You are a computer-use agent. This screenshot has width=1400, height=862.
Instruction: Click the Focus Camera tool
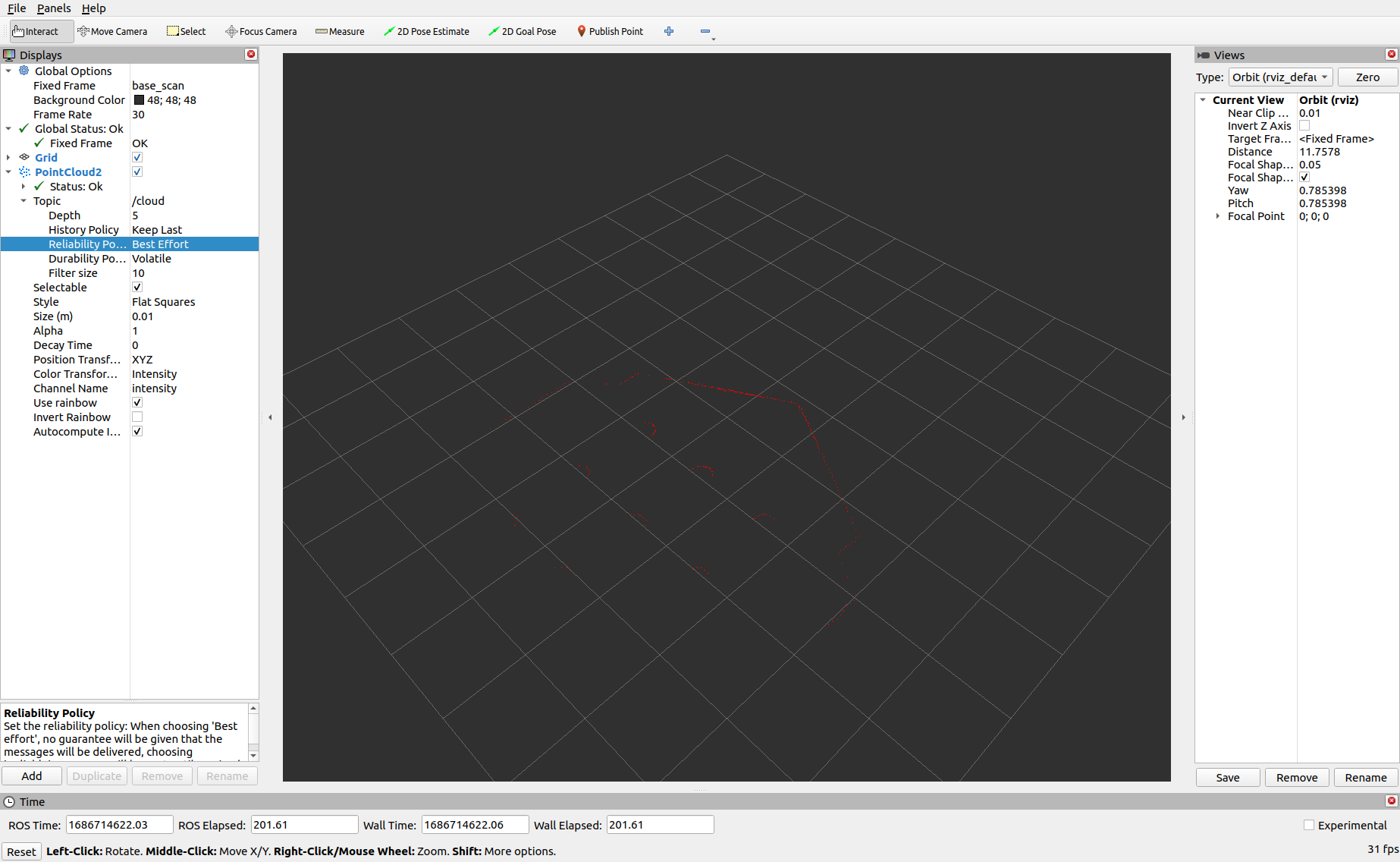261,31
